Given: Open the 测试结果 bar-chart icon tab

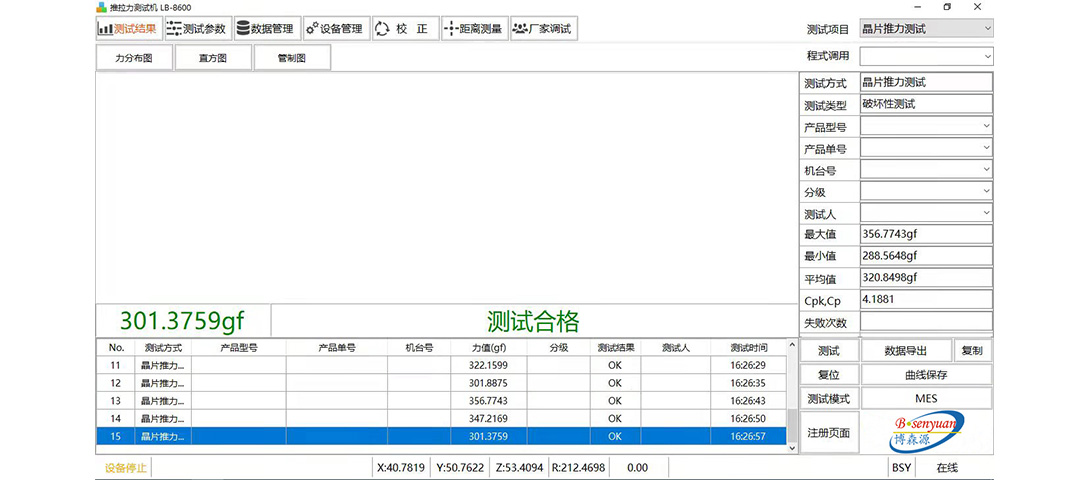Looking at the screenshot, I should point(105,29).
